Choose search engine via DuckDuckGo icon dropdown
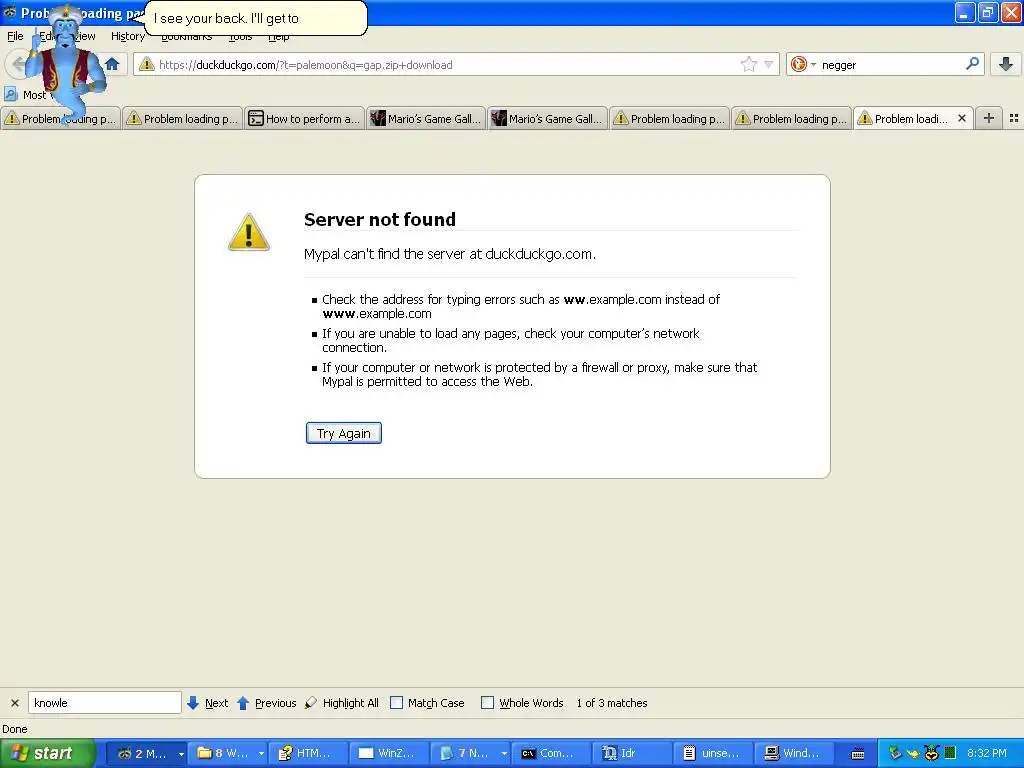 point(803,64)
